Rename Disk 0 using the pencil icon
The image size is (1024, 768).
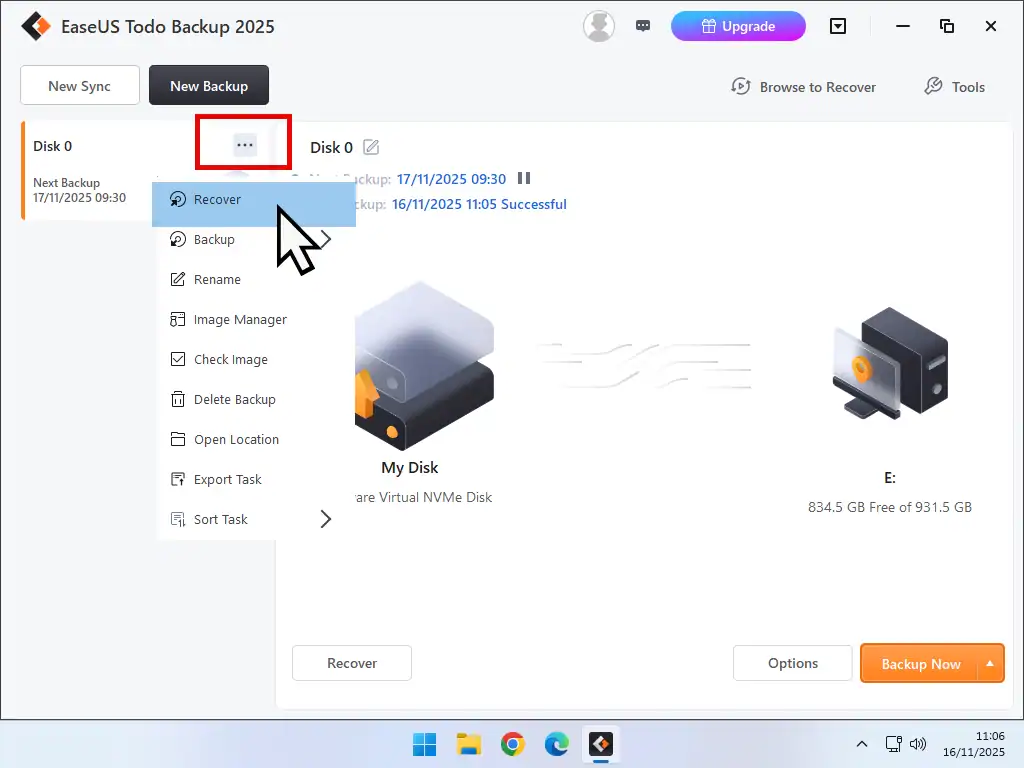tap(370, 147)
